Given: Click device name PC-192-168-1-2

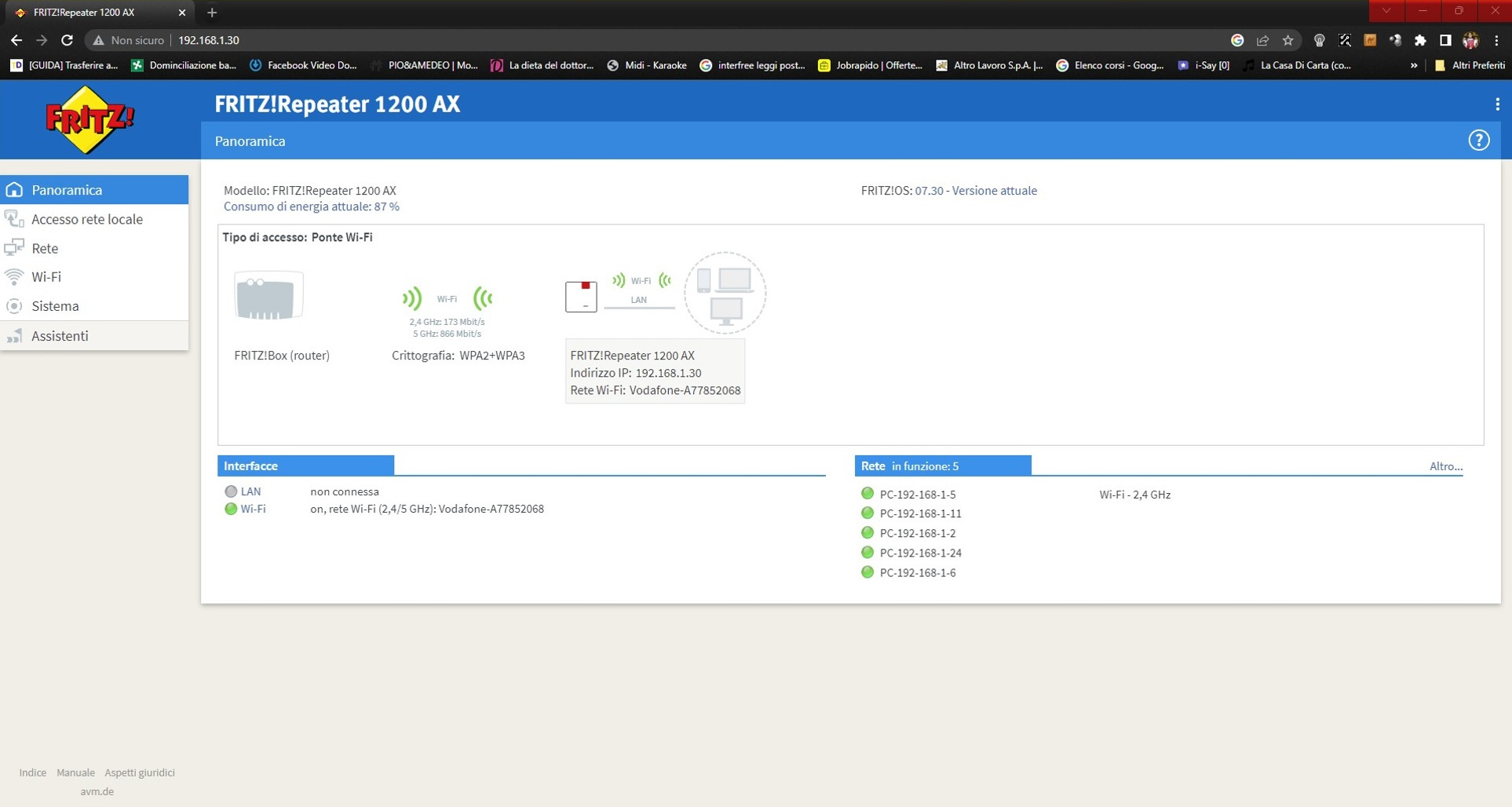Looking at the screenshot, I should [918, 533].
